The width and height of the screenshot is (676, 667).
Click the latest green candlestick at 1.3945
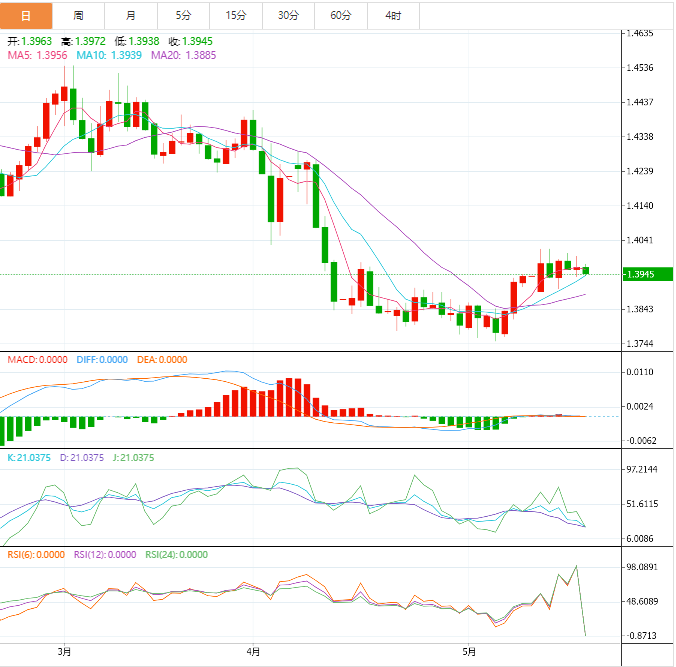pyautogui.click(x=585, y=270)
